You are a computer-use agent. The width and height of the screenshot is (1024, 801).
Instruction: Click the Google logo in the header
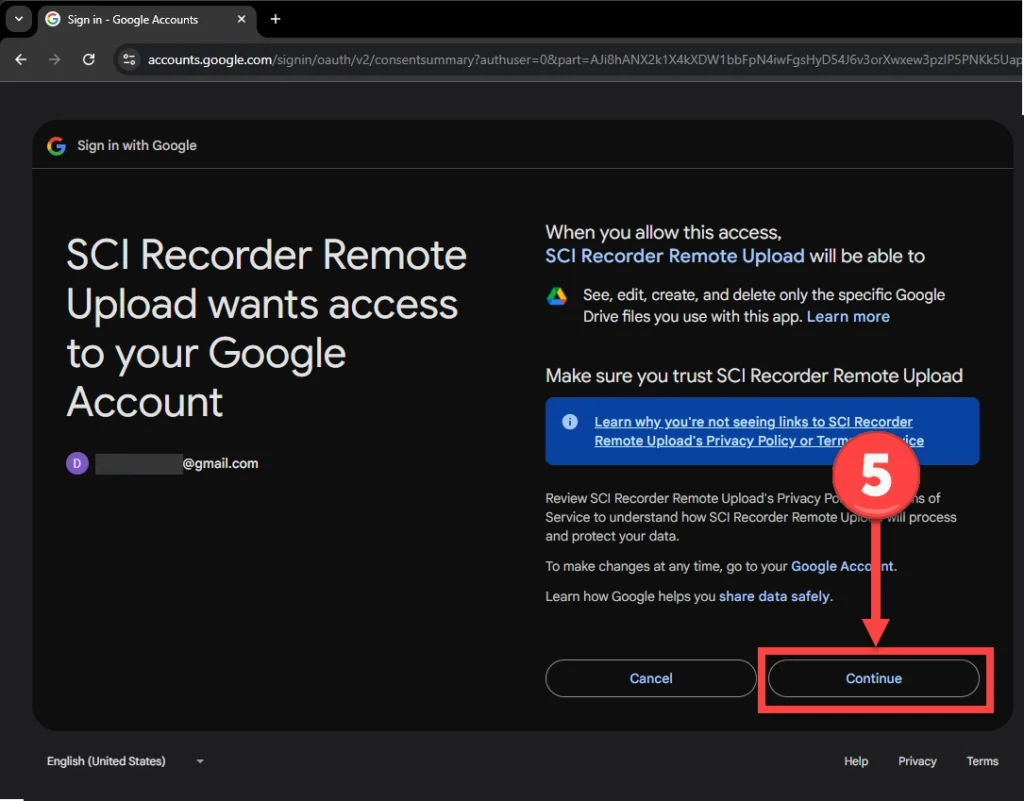coord(57,146)
